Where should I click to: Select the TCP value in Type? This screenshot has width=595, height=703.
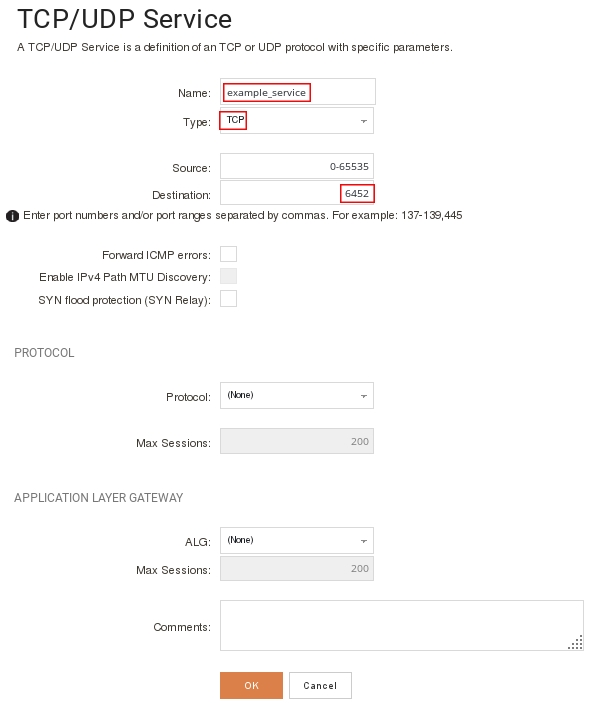point(235,120)
